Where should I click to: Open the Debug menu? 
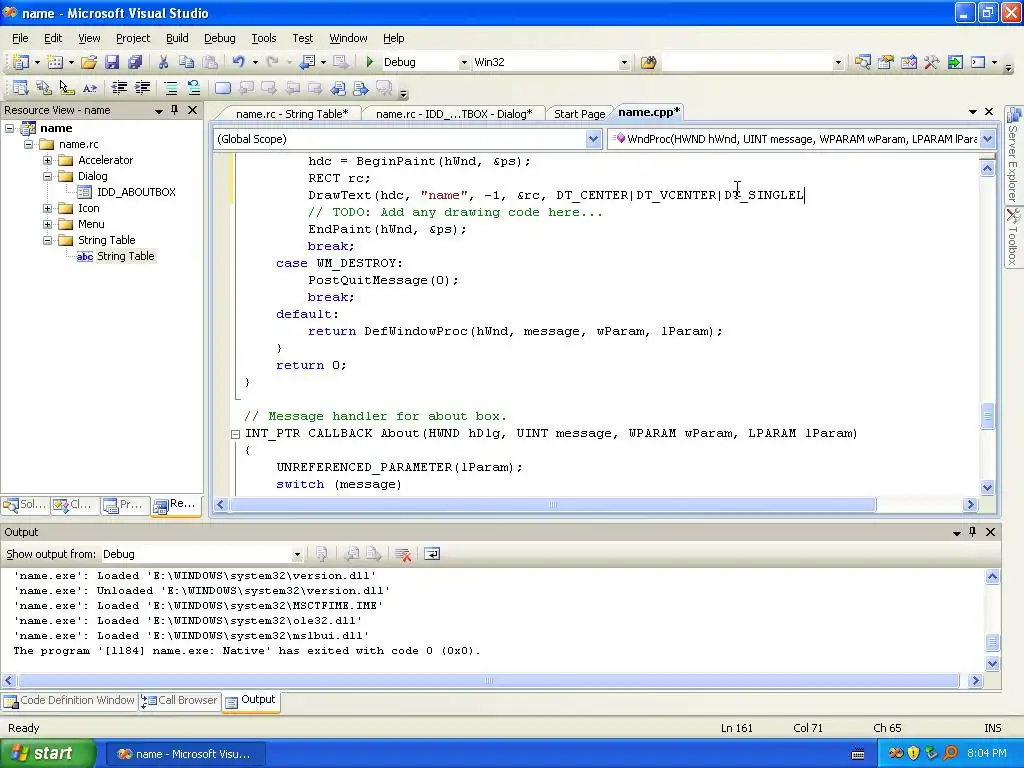point(219,39)
